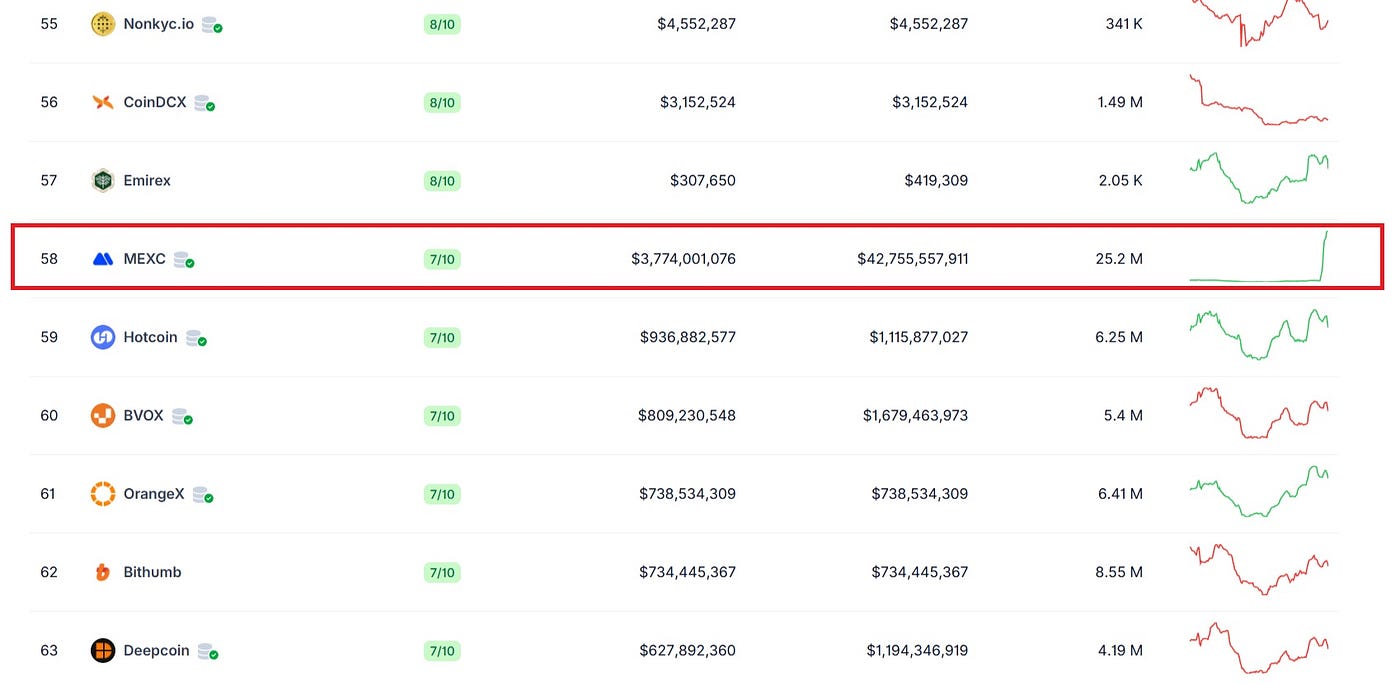Click Deepcoin's red trend chart
This screenshot has width=1400, height=684.
1258,649
